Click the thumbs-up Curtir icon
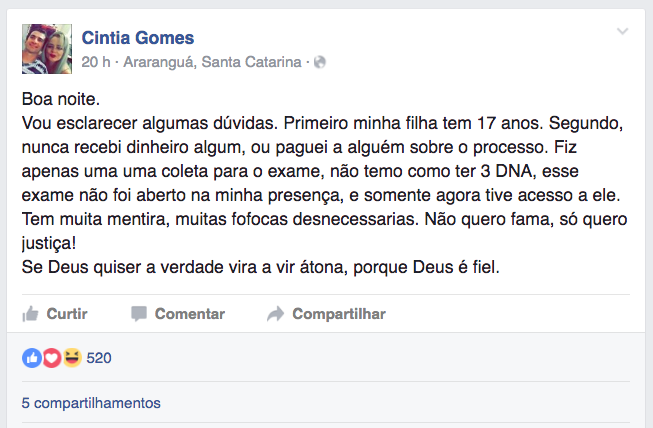Screen dimensions: 653x428 tap(31, 314)
